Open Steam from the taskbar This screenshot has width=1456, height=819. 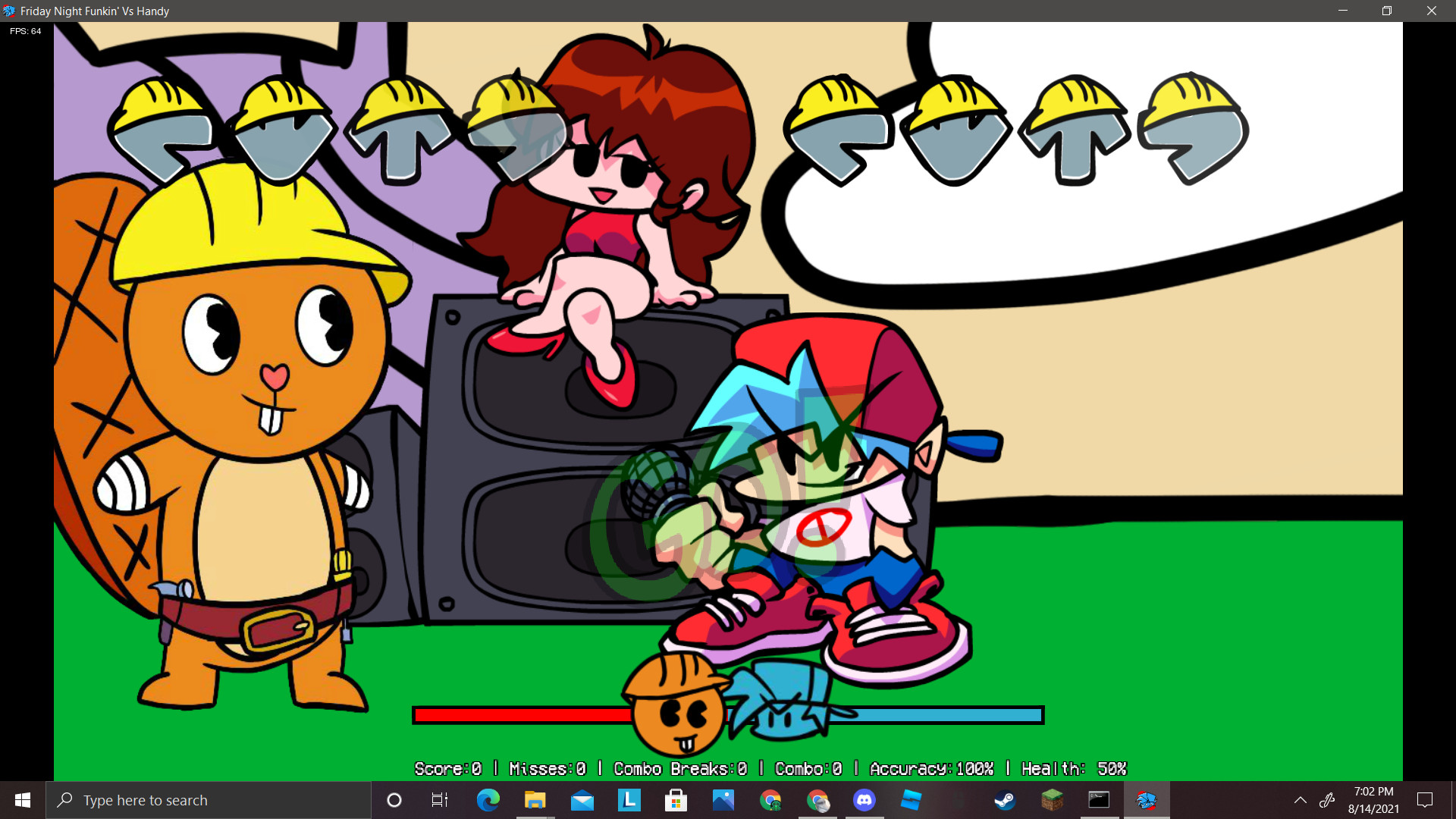click(x=1004, y=800)
